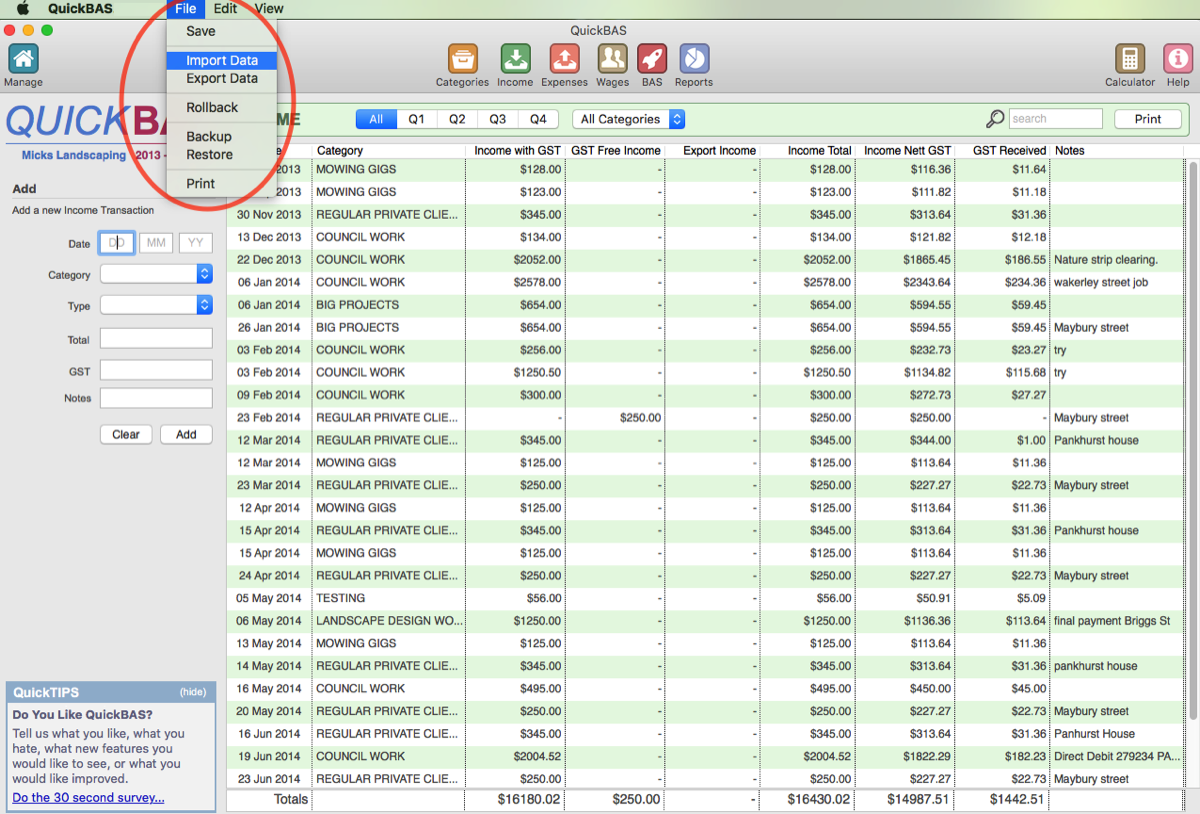This screenshot has width=1200, height=814.
Task: Follow the 30 second survey link
Action: point(88,797)
